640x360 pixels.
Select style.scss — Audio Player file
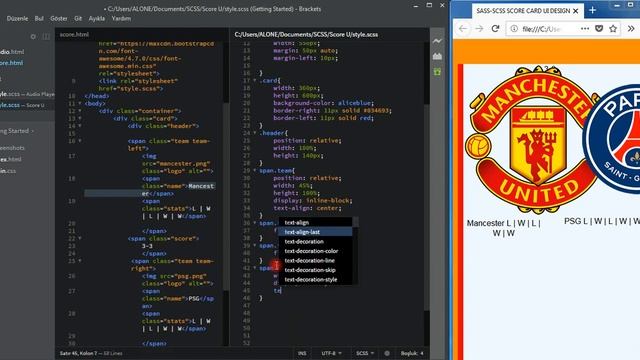click(x=27, y=94)
